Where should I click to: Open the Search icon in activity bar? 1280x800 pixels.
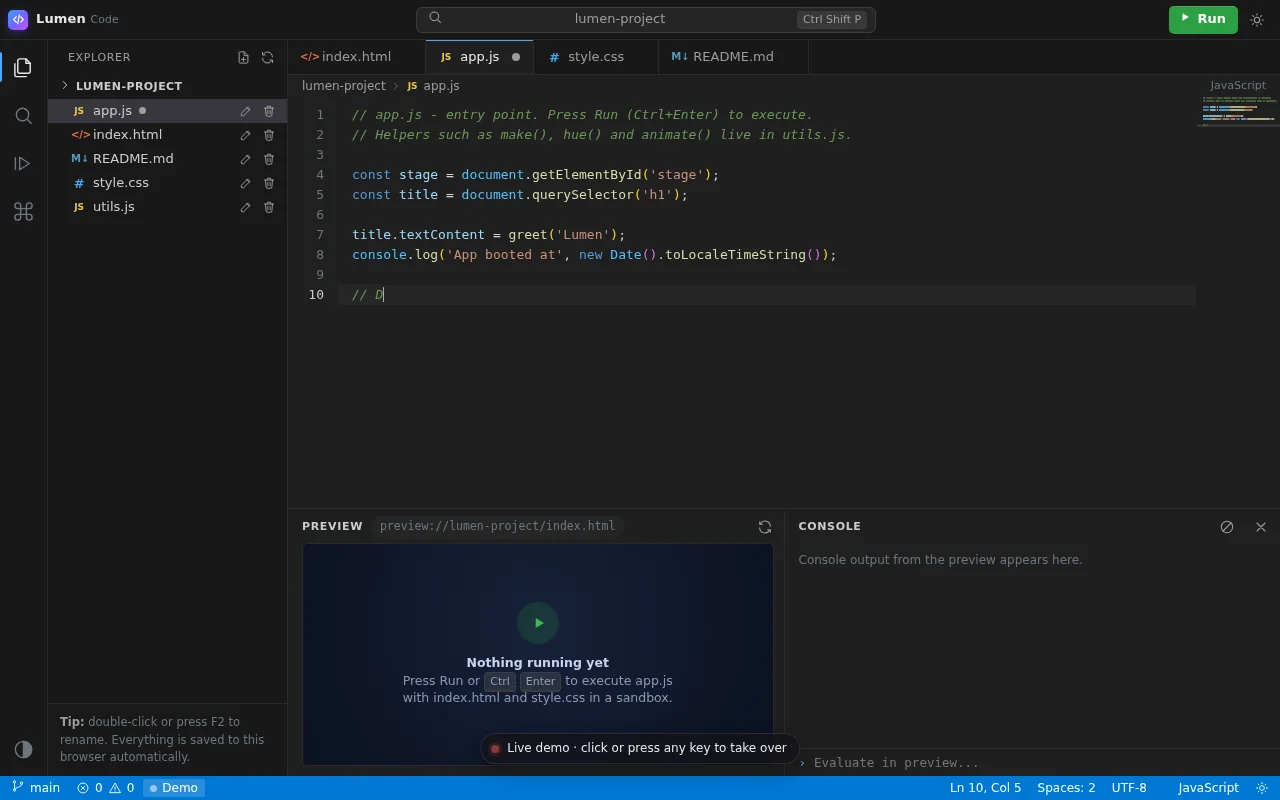(x=23, y=115)
